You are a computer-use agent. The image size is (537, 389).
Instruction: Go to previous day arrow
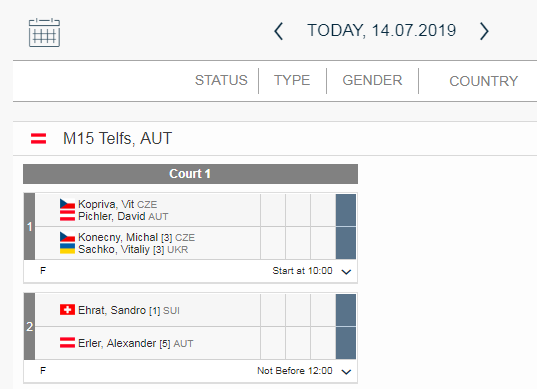coord(279,31)
